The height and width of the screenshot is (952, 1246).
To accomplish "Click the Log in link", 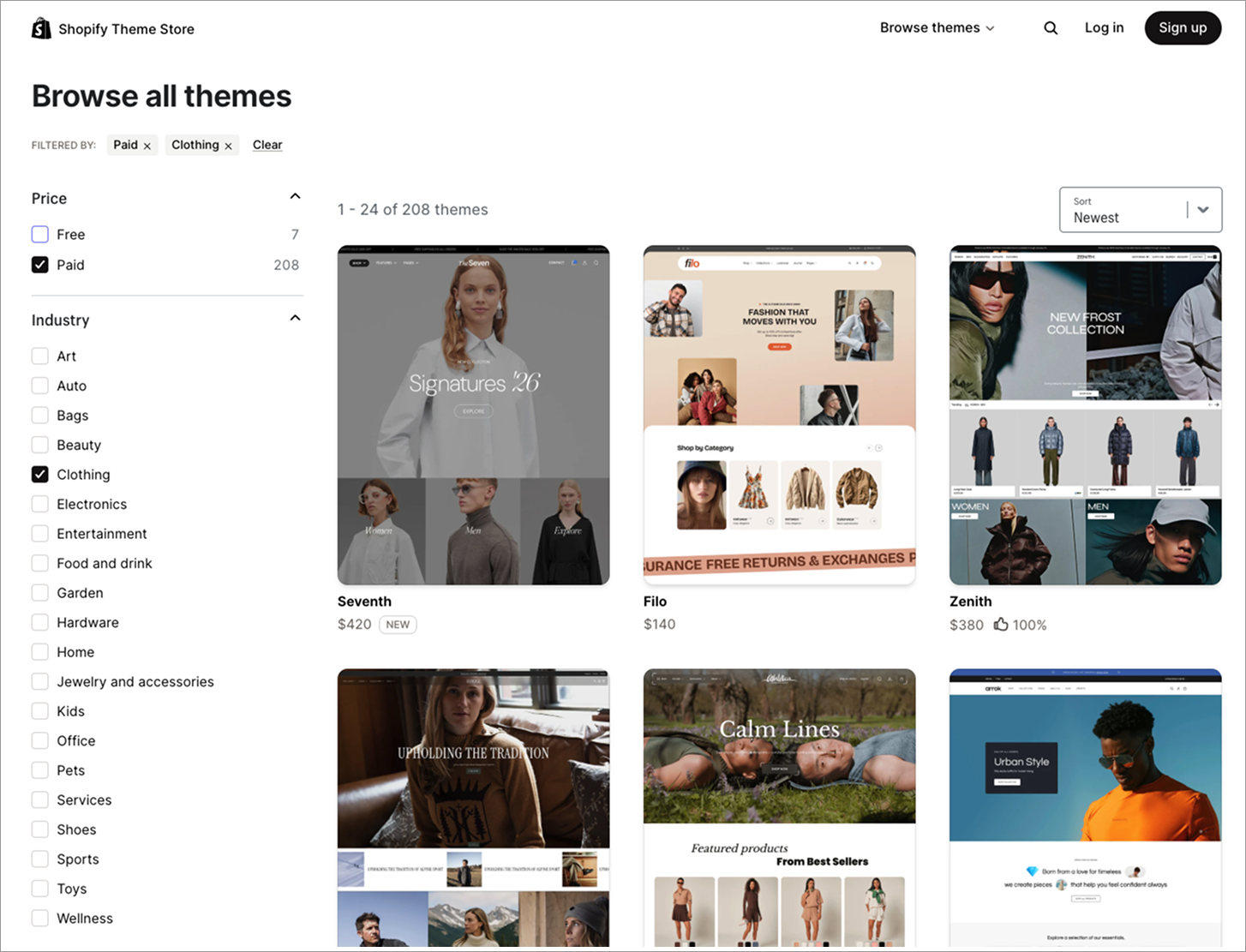I will 1104,28.
